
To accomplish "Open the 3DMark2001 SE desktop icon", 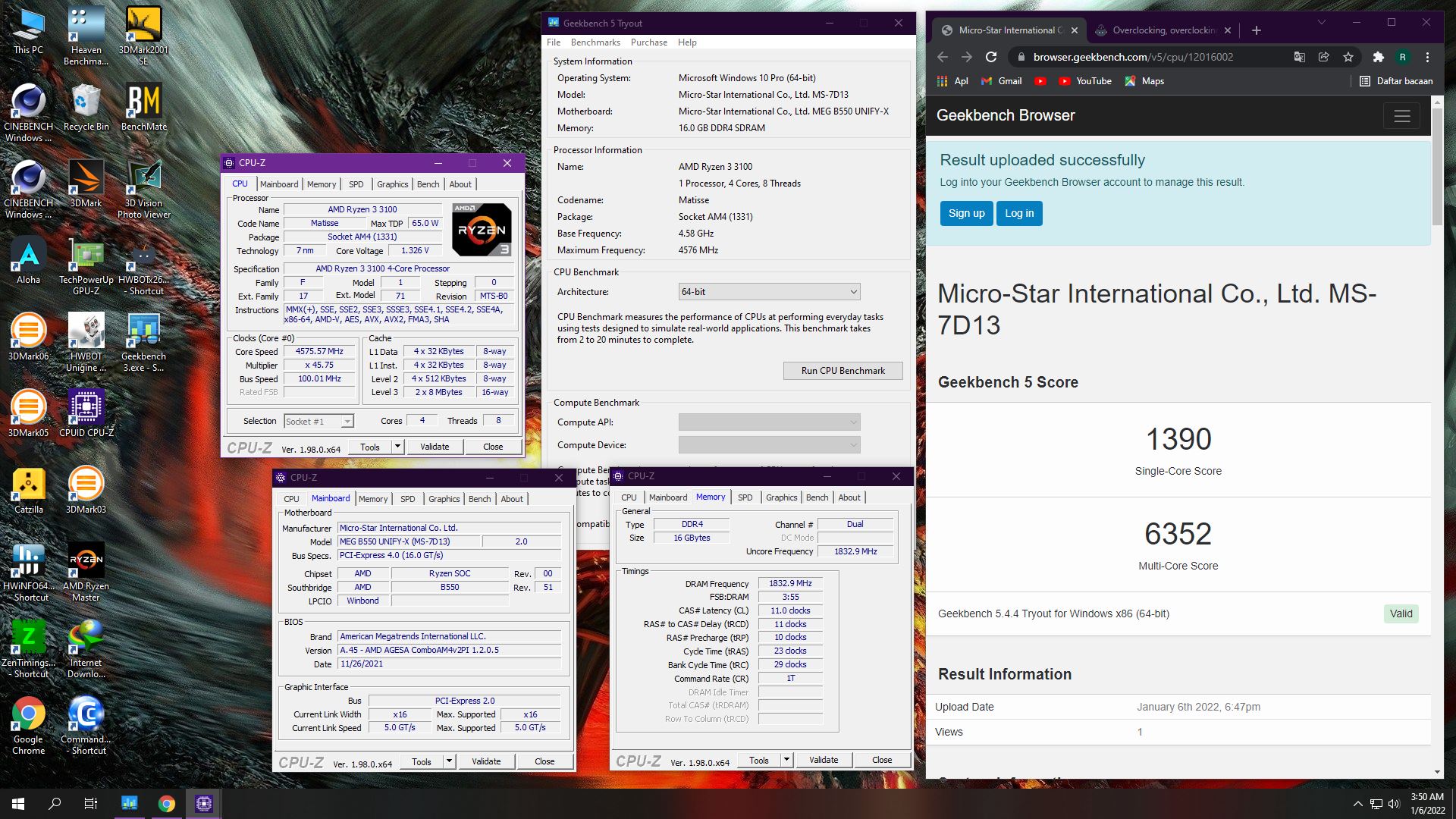I will [x=143, y=36].
